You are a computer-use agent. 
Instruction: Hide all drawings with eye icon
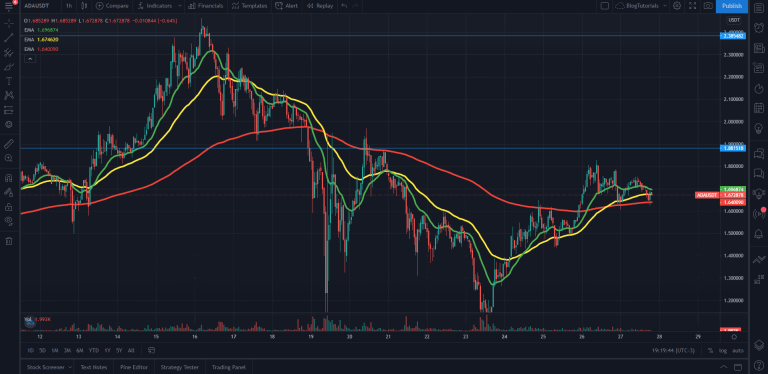pos(8,221)
